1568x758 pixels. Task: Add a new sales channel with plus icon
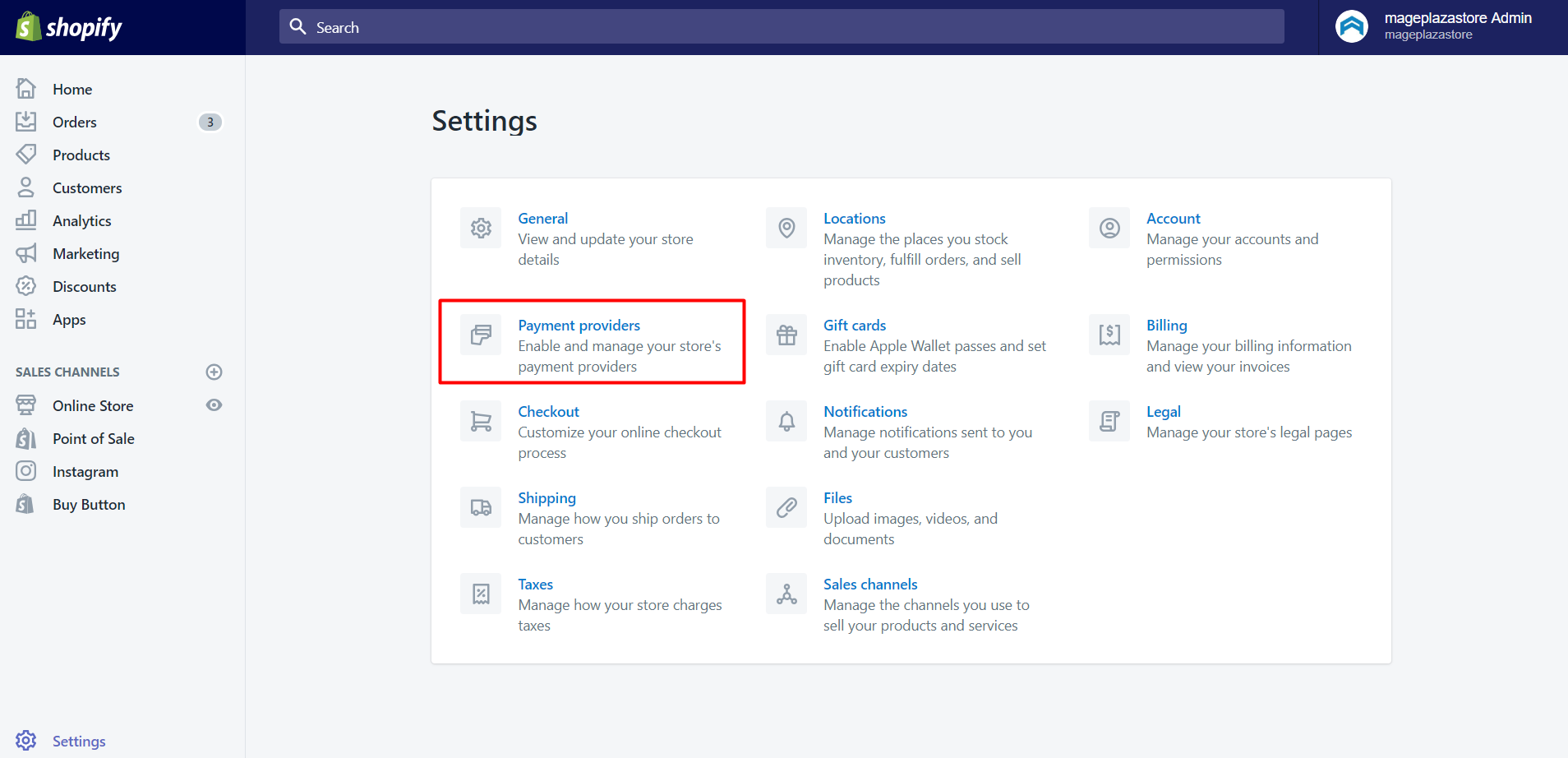[214, 372]
